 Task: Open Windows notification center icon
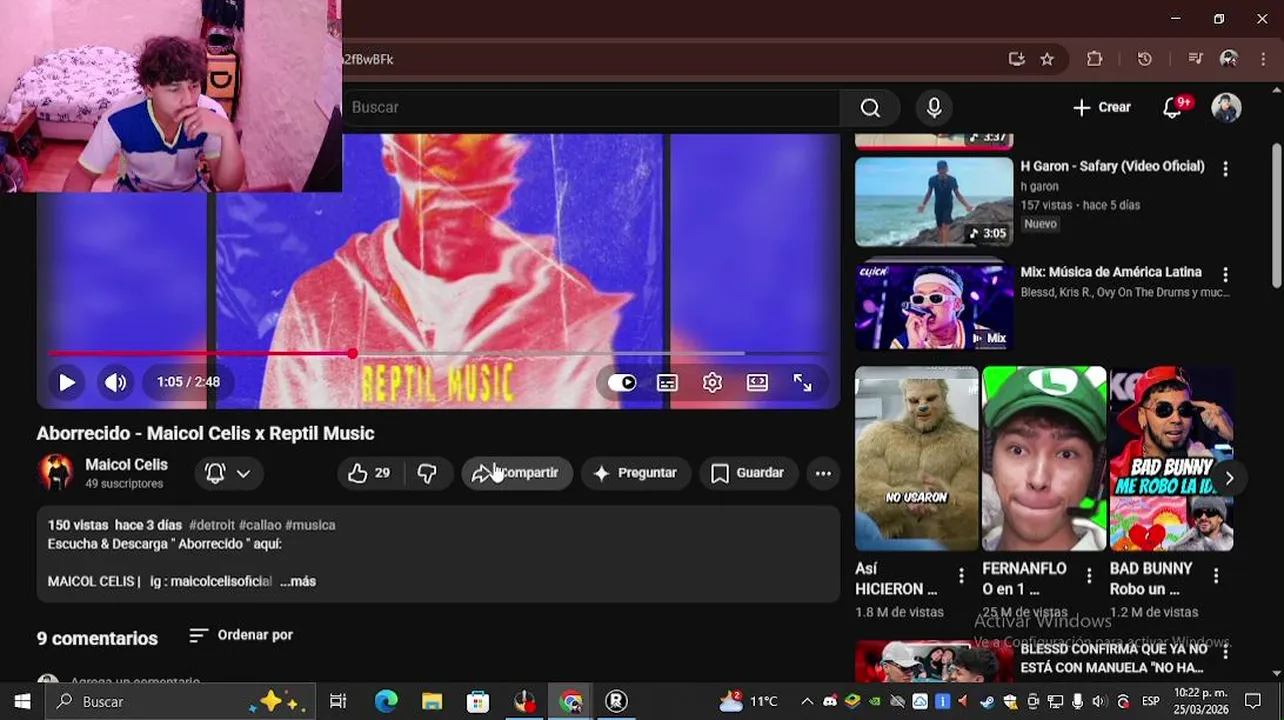point(1253,702)
